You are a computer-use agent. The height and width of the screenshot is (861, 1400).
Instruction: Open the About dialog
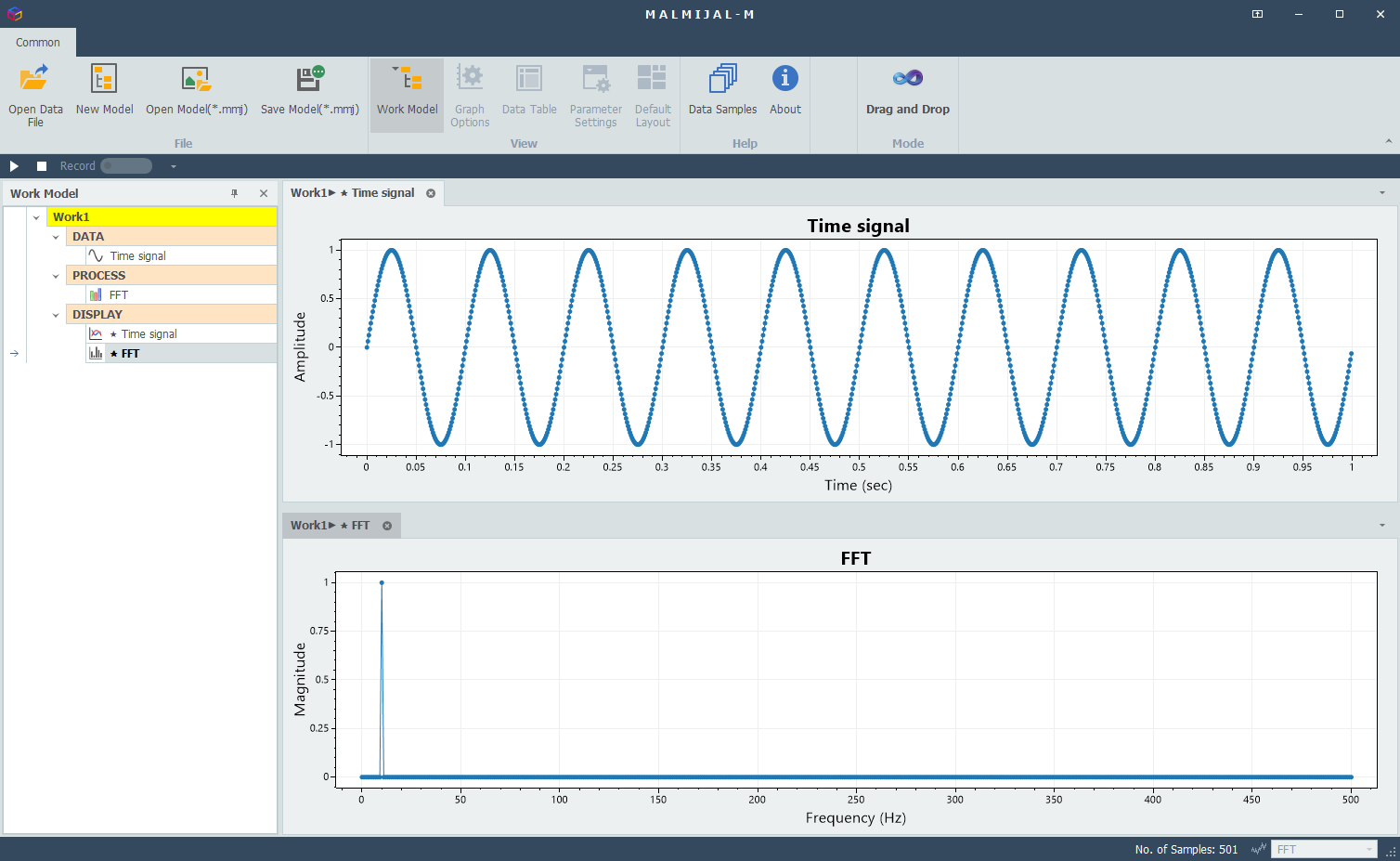785,95
